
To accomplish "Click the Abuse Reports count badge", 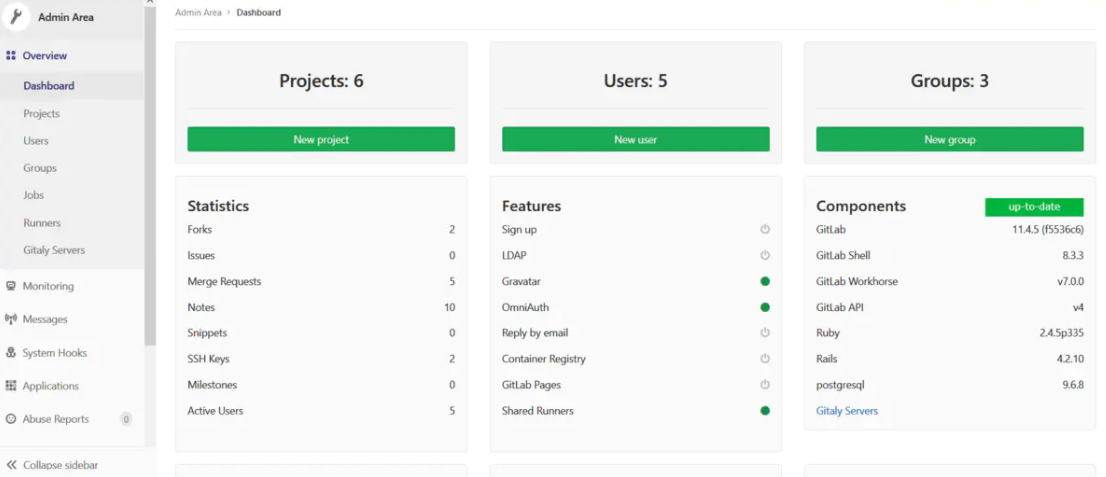I will 126,419.
